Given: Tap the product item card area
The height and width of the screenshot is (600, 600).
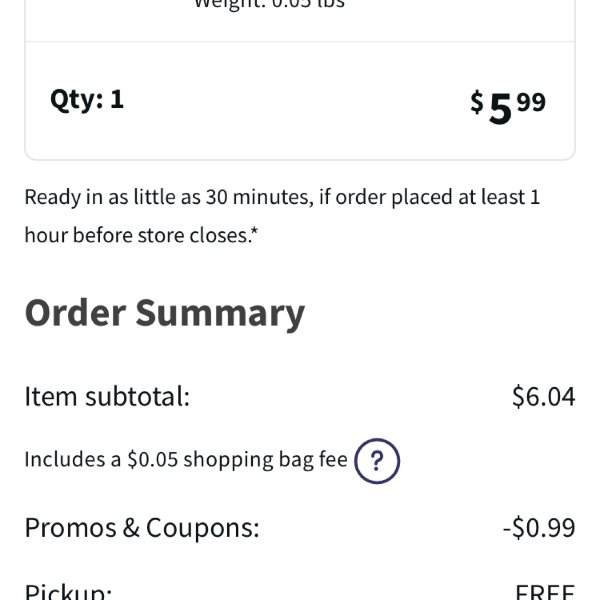Looking at the screenshot, I should (x=300, y=80).
